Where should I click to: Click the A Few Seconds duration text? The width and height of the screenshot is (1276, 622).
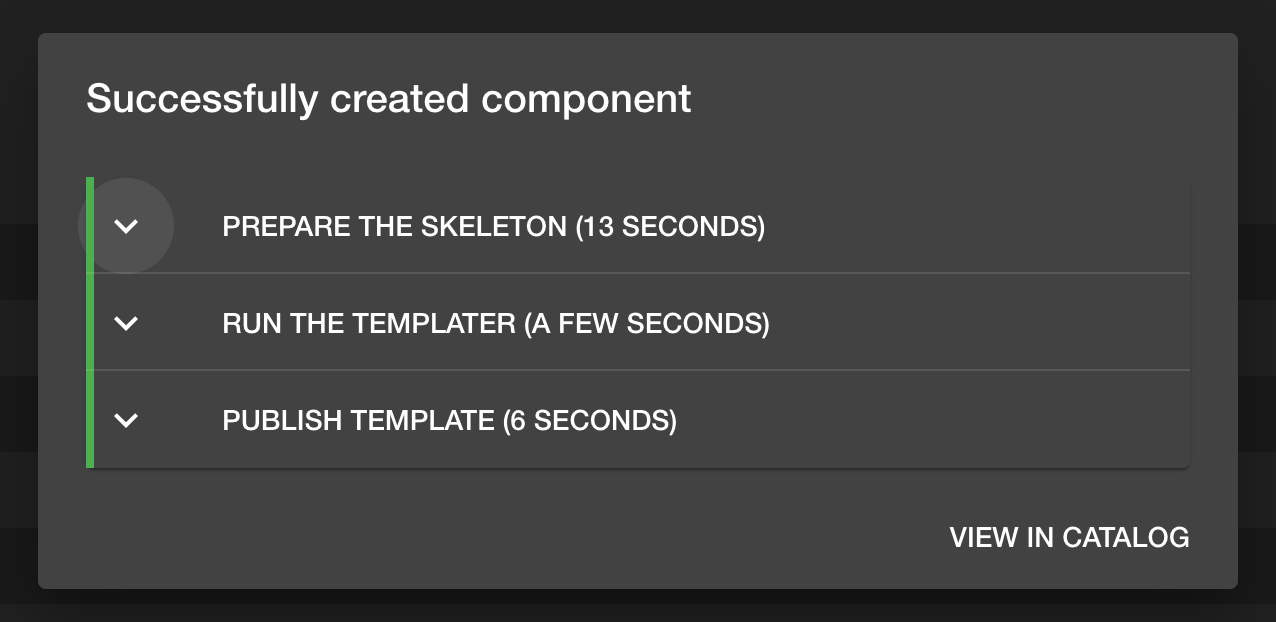tap(647, 324)
